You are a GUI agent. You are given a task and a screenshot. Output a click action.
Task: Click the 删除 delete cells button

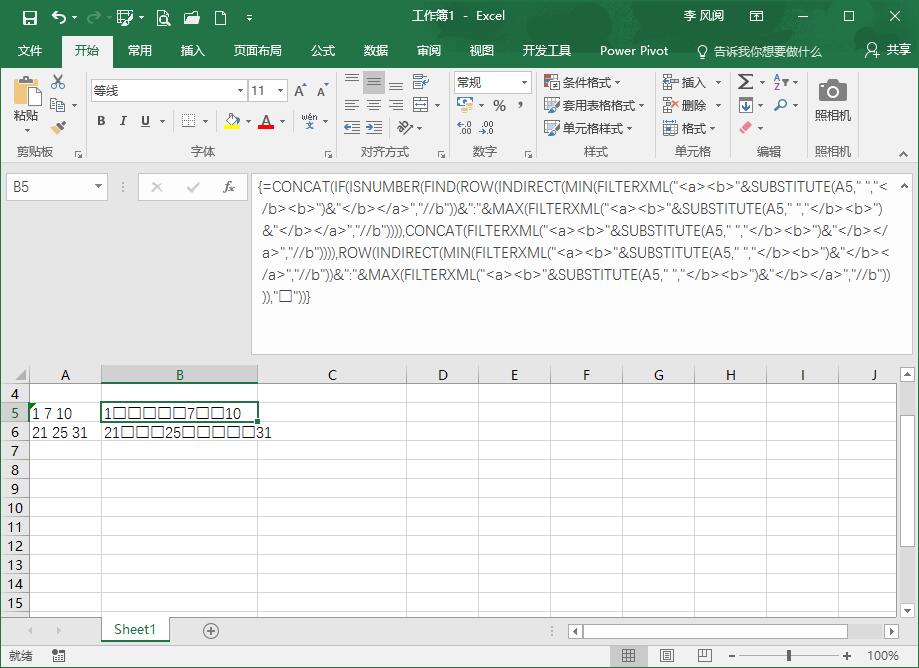tap(684, 105)
